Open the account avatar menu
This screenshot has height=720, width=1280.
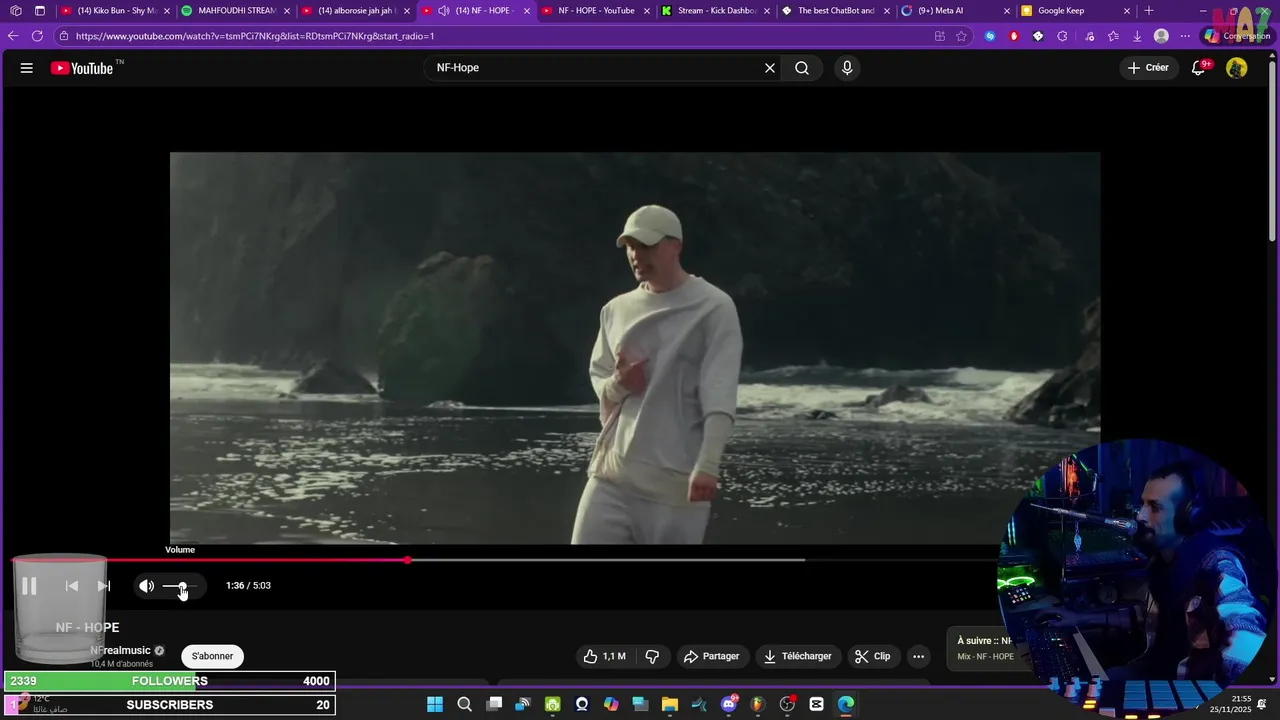[1237, 68]
